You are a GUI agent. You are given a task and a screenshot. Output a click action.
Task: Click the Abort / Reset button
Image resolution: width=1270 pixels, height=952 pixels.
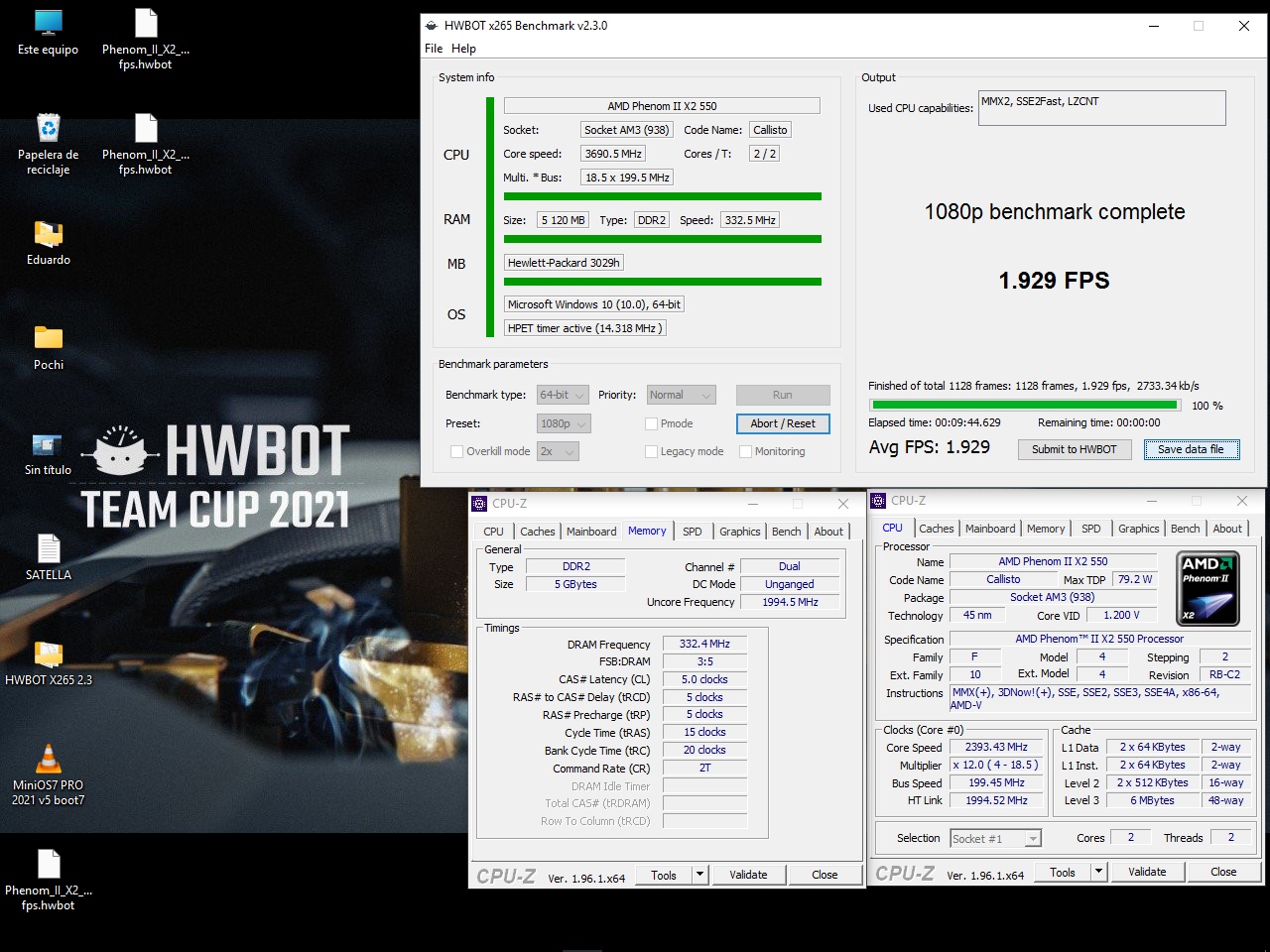click(x=783, y=423)
